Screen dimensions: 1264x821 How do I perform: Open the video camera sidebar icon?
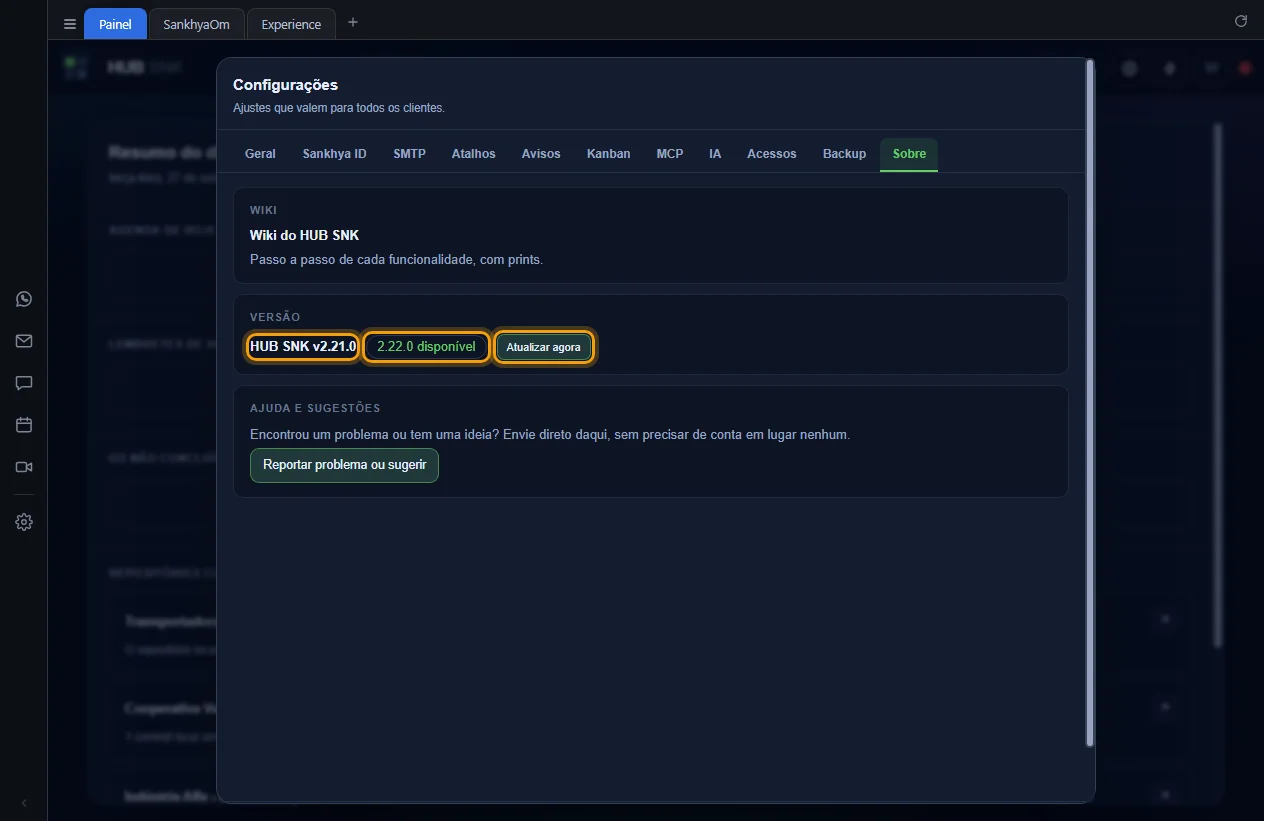pyautogui.click(x=24, y=467)
